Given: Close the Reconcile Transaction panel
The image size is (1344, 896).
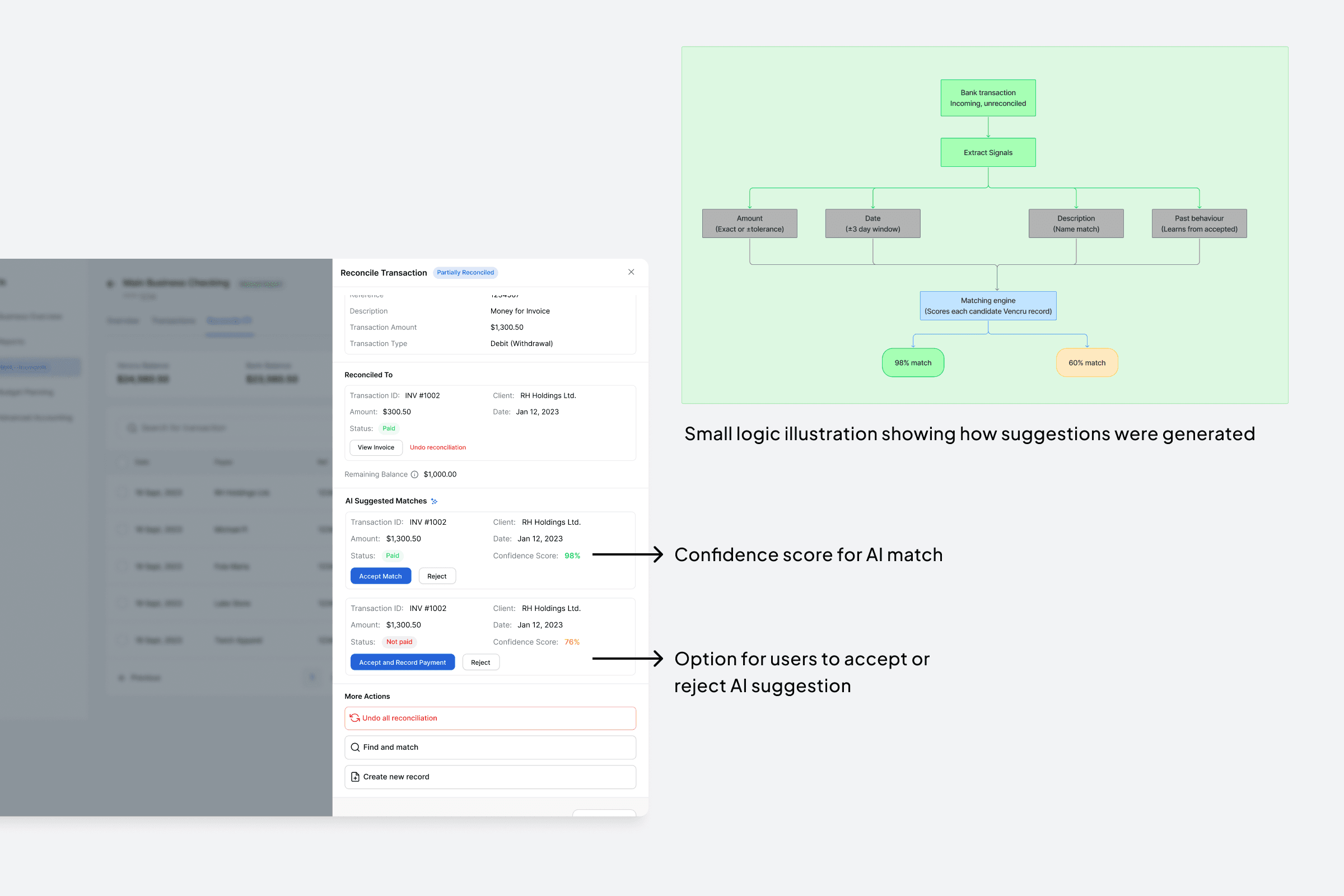Looking at the screenshot, I should tap(631, 272).
